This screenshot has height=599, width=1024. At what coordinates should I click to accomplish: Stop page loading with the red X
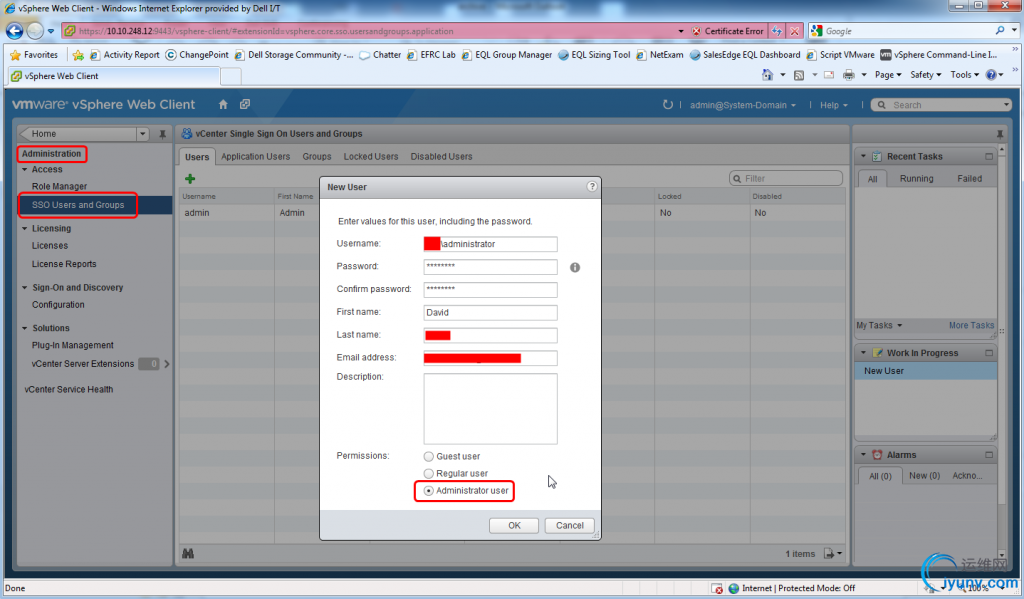[x=794, y=31]
